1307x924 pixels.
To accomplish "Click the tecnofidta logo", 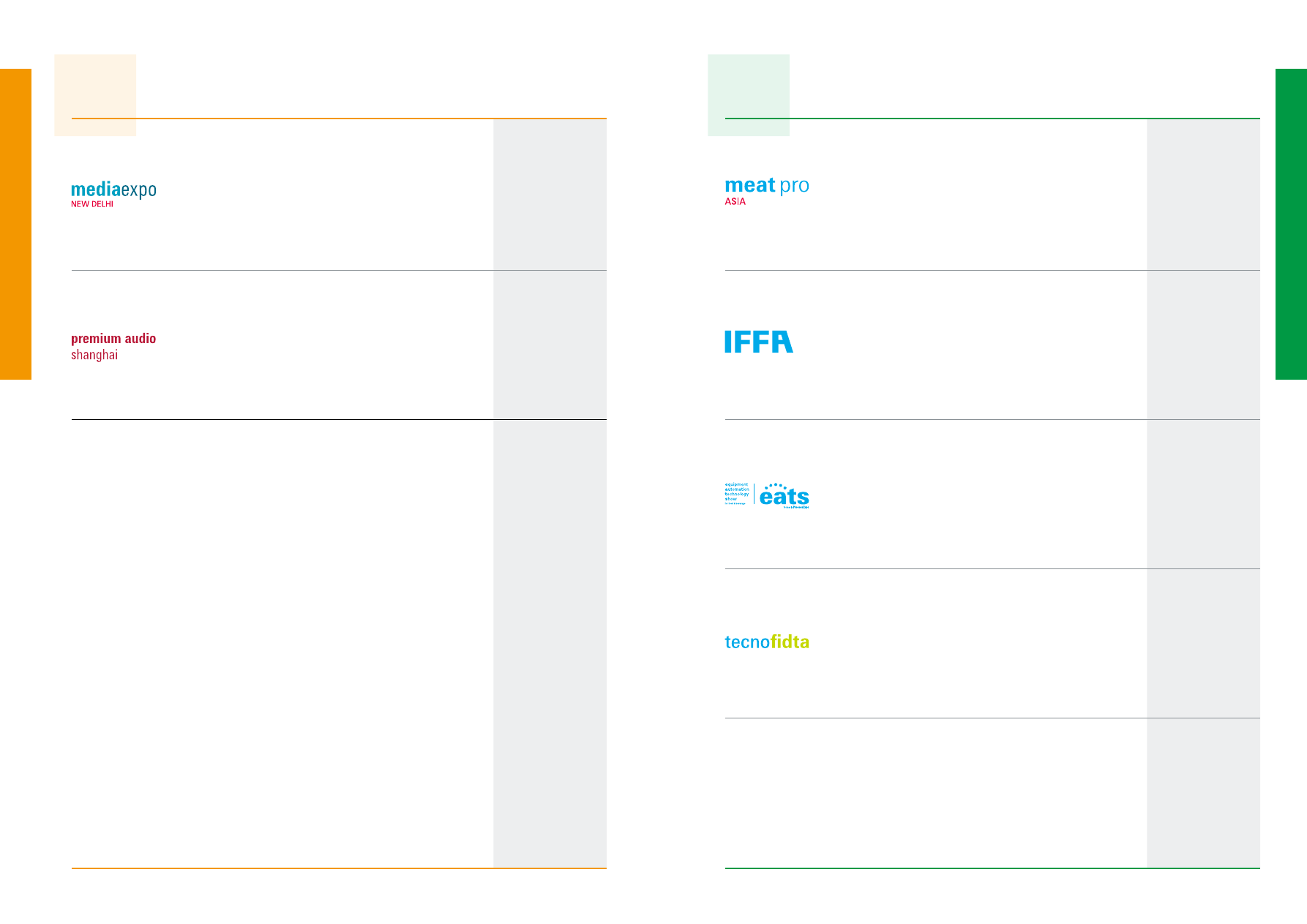I will coord(766,642).
